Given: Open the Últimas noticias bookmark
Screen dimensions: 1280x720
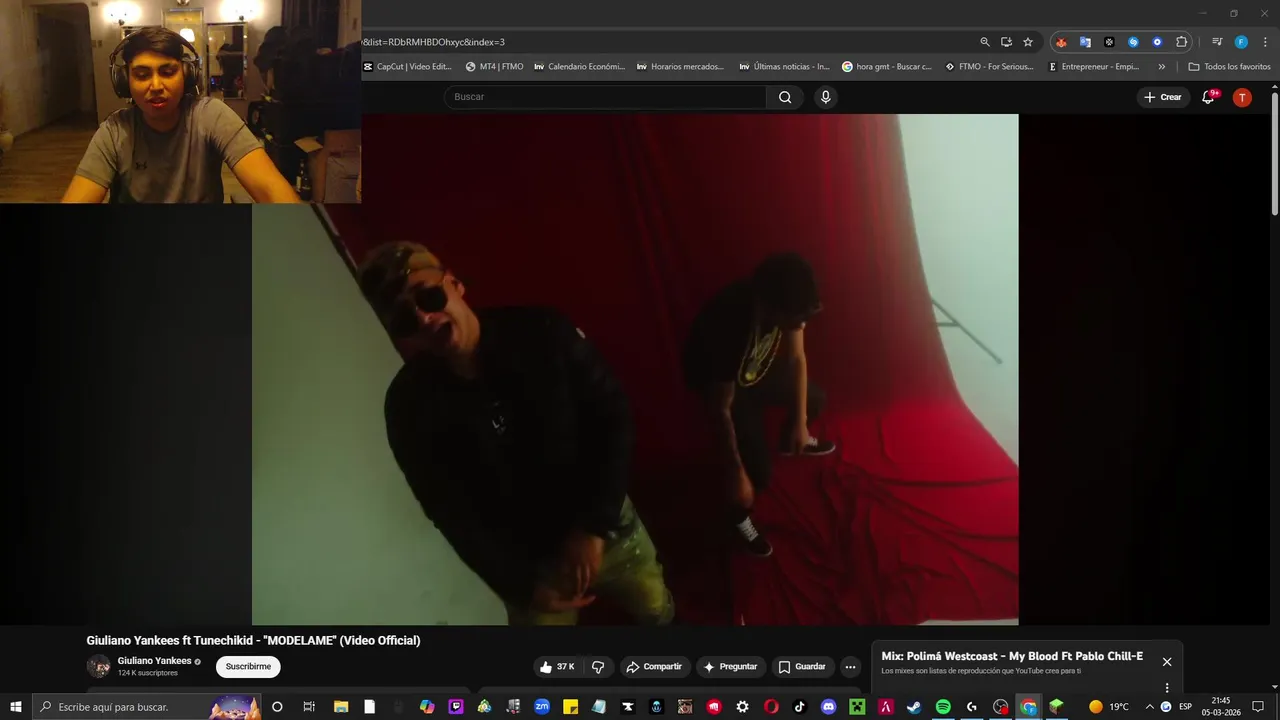Looking at the screenshot, I should pyautogui.click(x=784, y=67).
